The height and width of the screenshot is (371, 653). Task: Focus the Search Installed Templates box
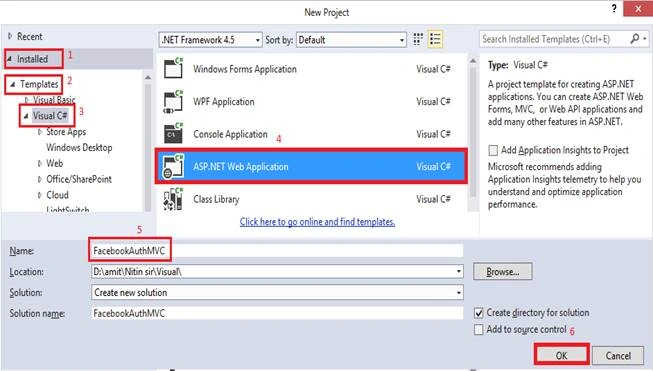(x=554, y=39)
